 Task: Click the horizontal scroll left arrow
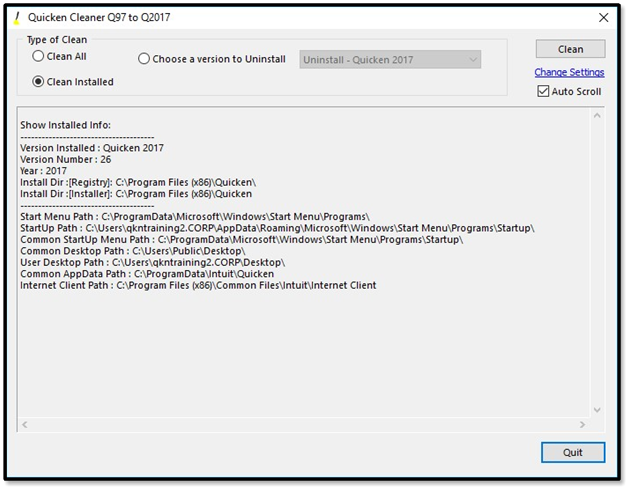coord(26,425)
